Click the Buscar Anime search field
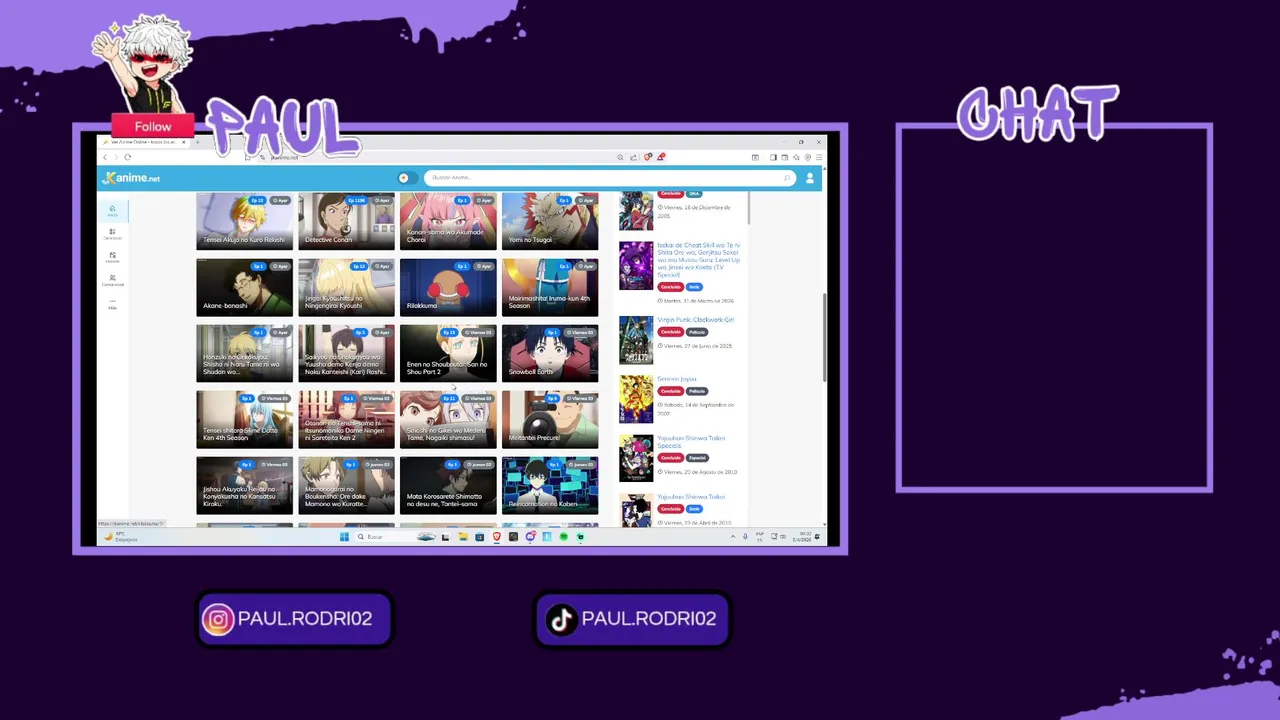The width and height of the screenshot is (1280, 720). [609, 178]
